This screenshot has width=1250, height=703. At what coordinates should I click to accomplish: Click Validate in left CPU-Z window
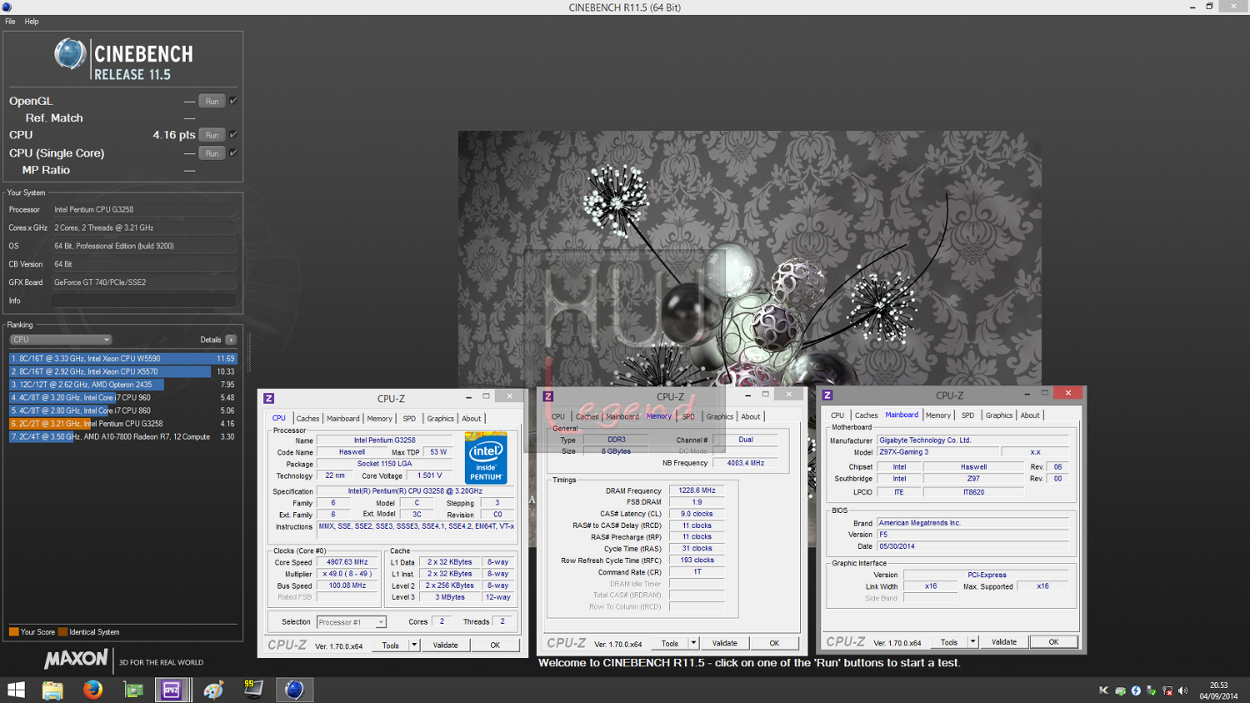click(x=445, y=645)
